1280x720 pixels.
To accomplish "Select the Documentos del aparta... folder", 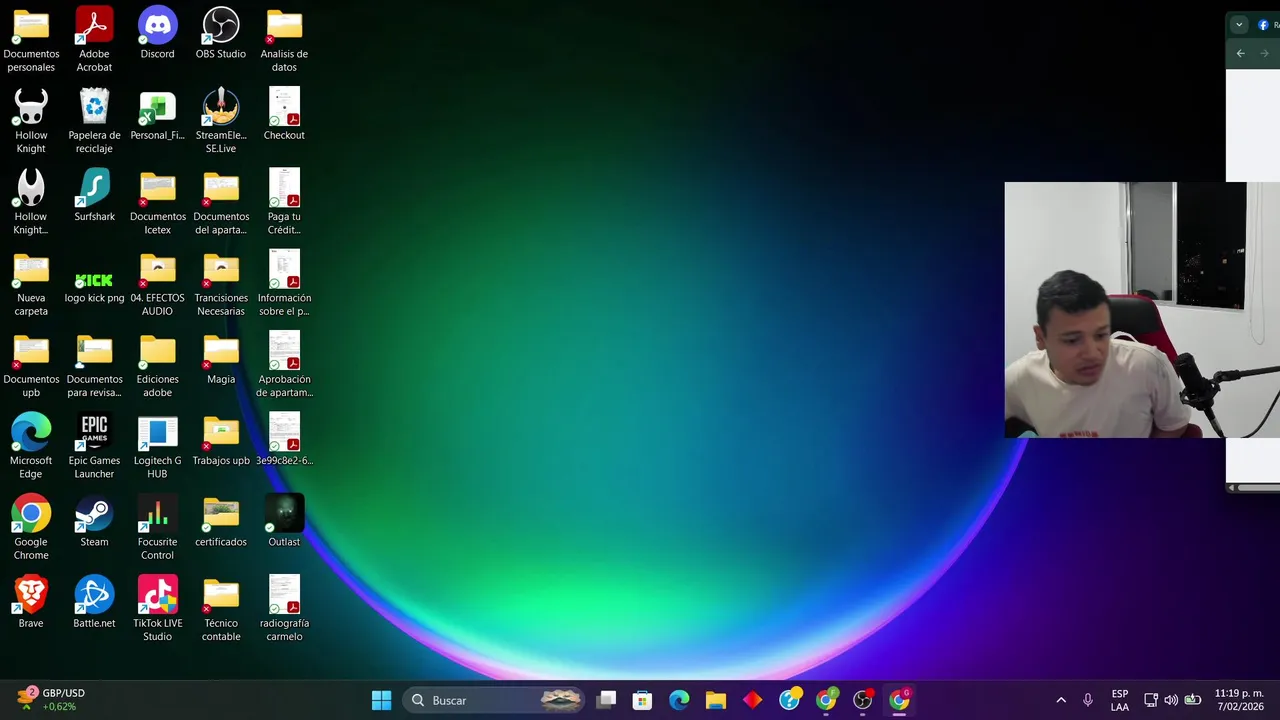I will click(x=220, y=201).
